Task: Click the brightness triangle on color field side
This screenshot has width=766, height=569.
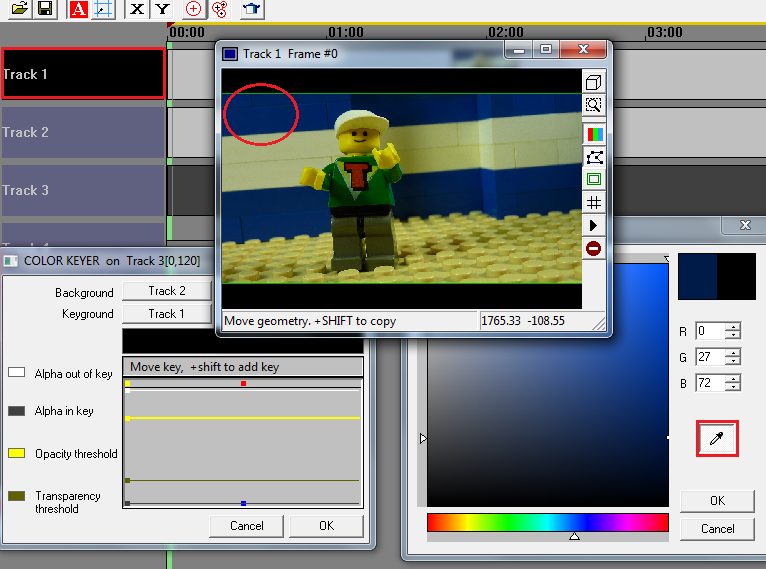Action: (423, 439)
